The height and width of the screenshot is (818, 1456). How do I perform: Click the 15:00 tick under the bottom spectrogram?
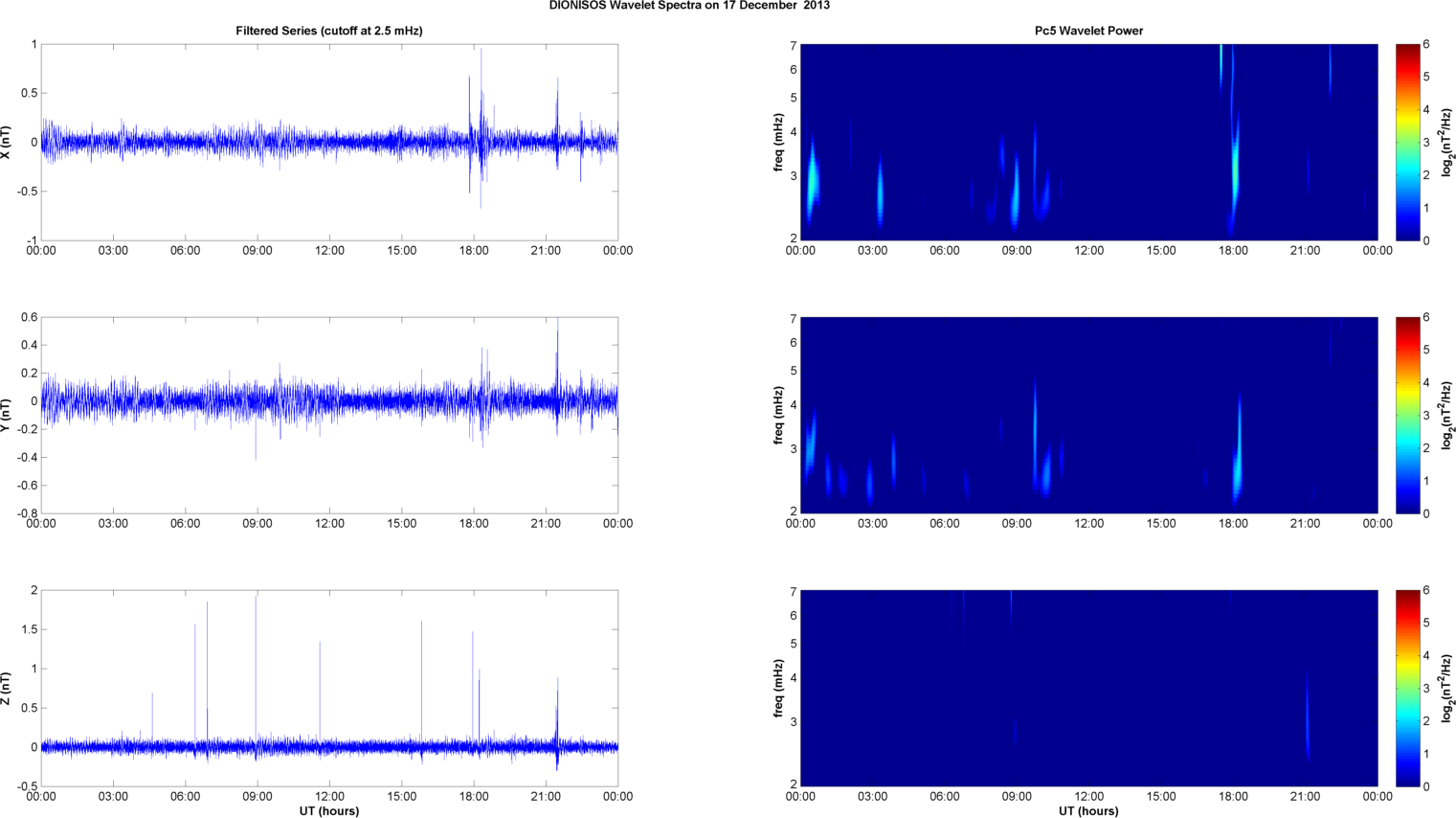tap(1161, 797)
